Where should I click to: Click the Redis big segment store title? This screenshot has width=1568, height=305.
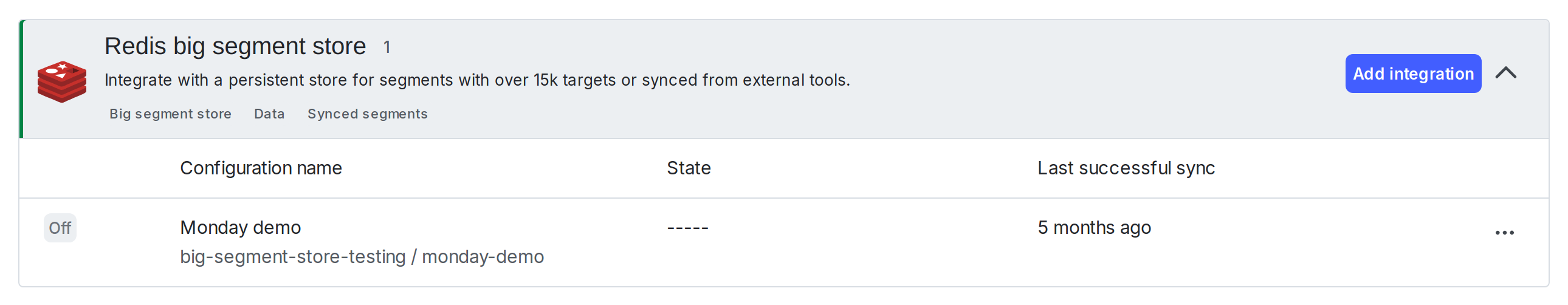235,46
